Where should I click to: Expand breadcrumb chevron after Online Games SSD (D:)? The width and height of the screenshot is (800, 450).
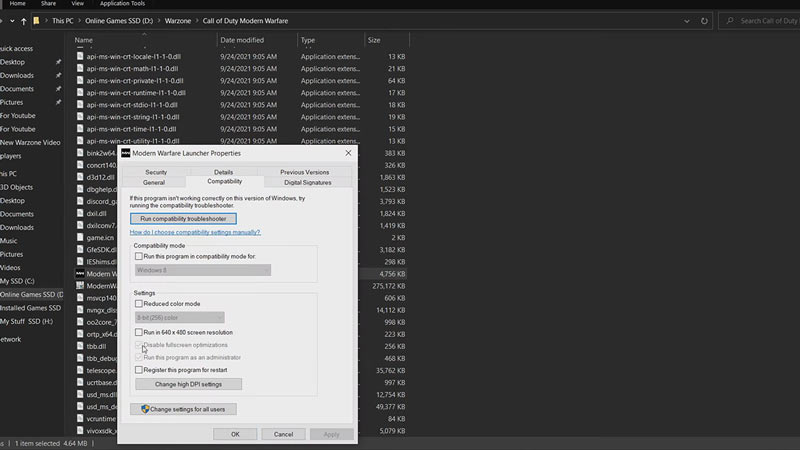pyautogui.click(x=159, y=21)
